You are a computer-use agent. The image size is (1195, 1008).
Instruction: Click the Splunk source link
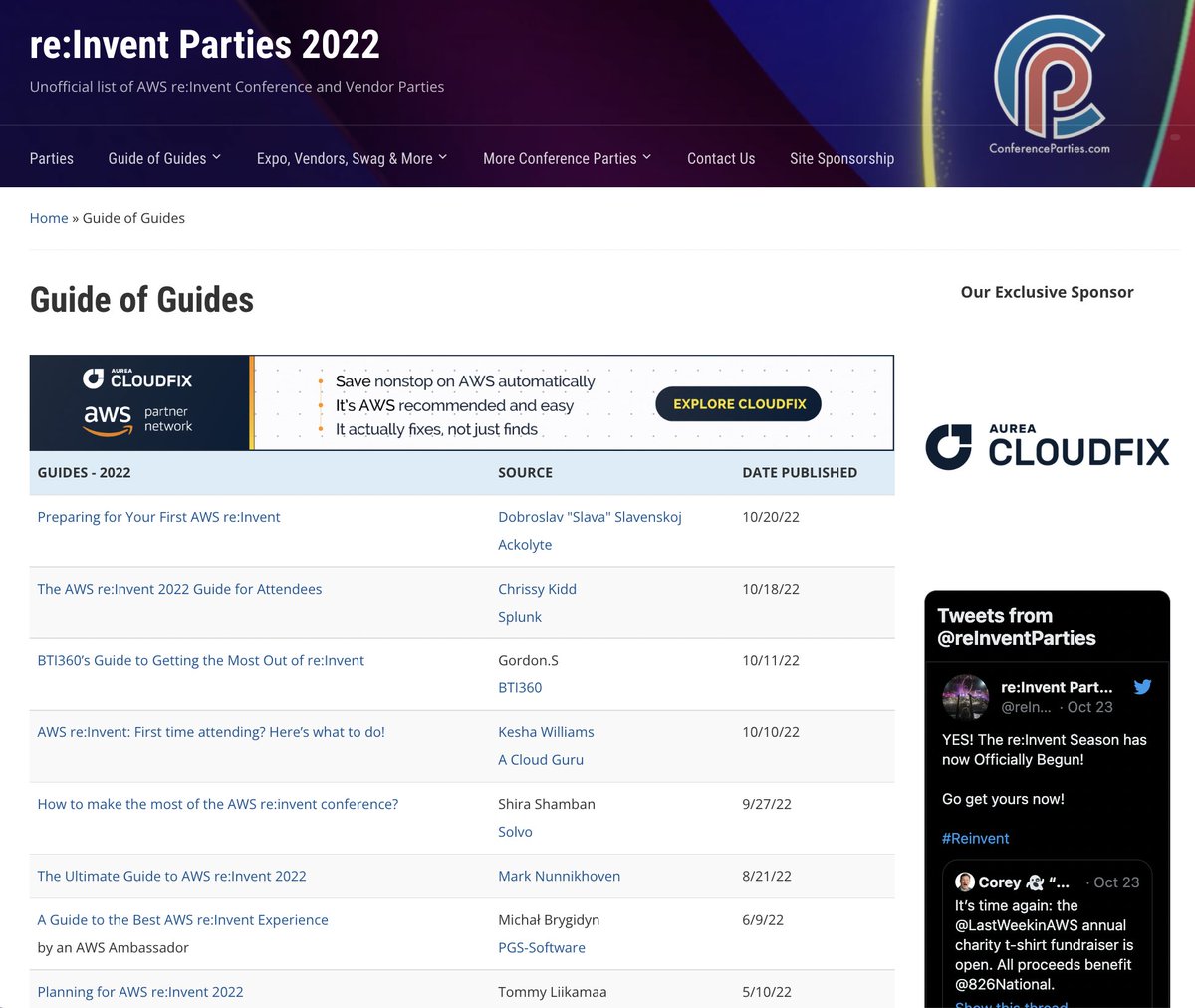(520, 617)
